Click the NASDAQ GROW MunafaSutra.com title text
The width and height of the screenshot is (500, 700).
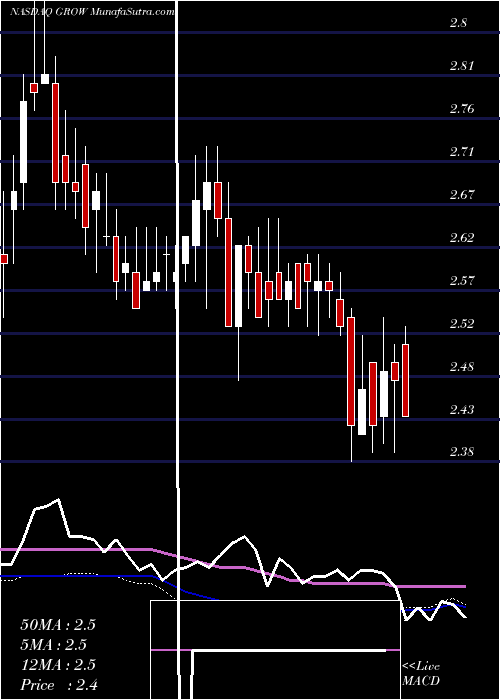pos(92,12)
